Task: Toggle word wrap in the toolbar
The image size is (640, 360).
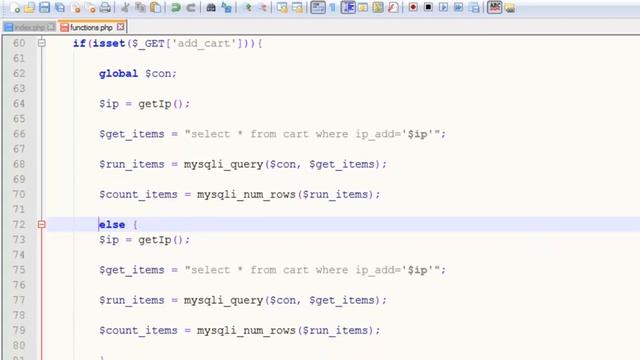Action: point(318,7)
